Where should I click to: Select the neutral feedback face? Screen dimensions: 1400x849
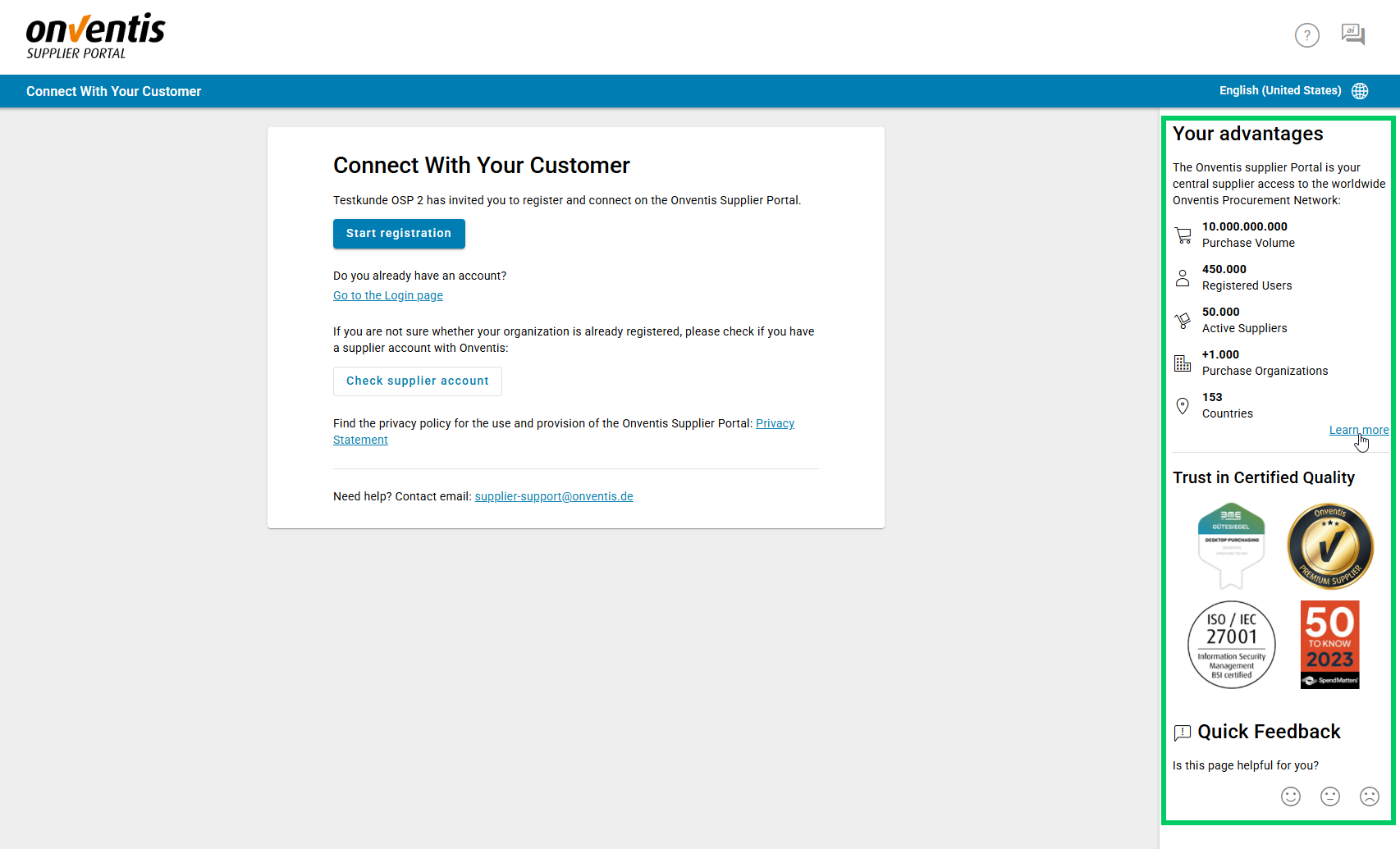pyautogui.click(x=1330, y=797)
